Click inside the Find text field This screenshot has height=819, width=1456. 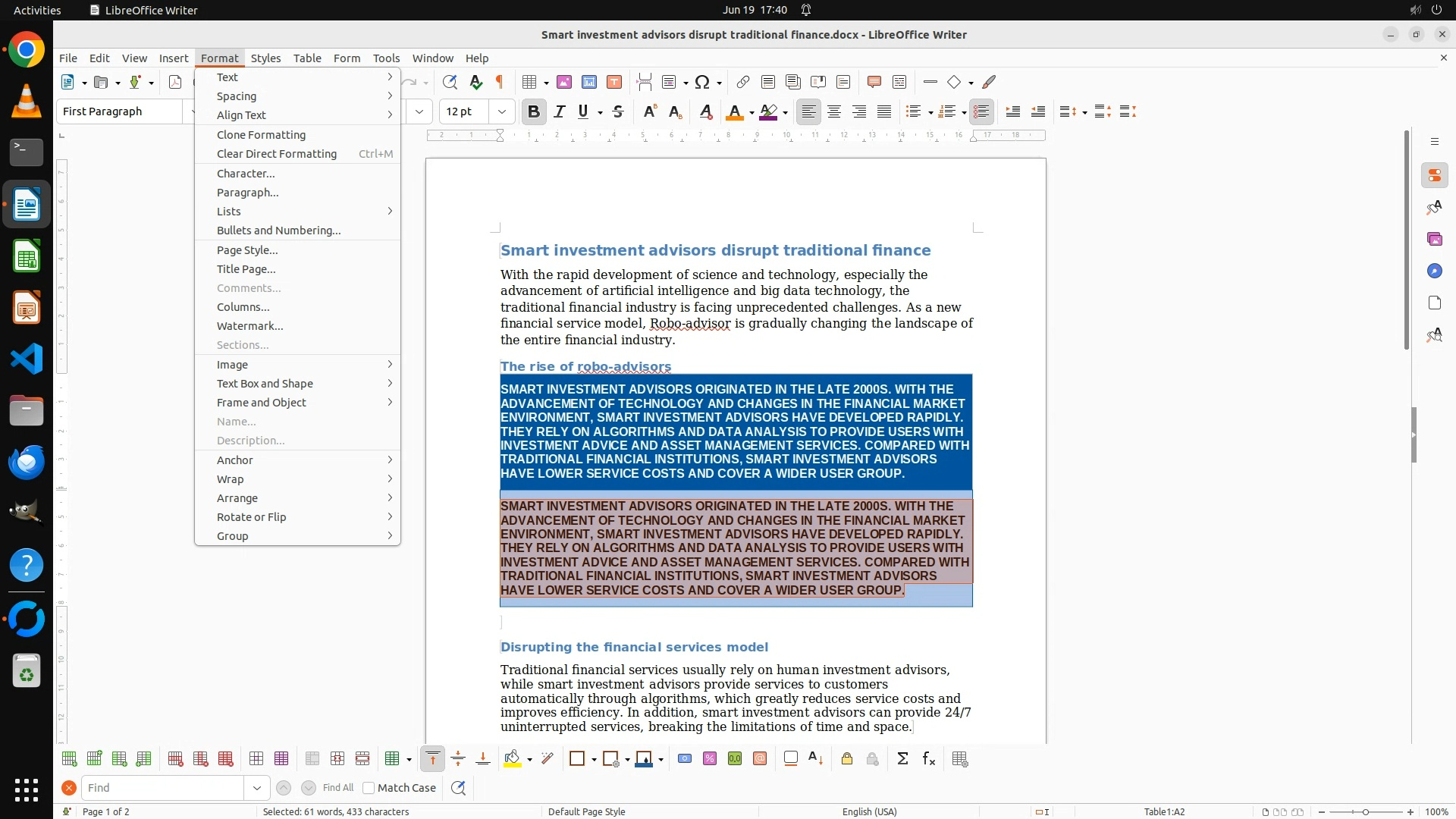coord(163,788)
